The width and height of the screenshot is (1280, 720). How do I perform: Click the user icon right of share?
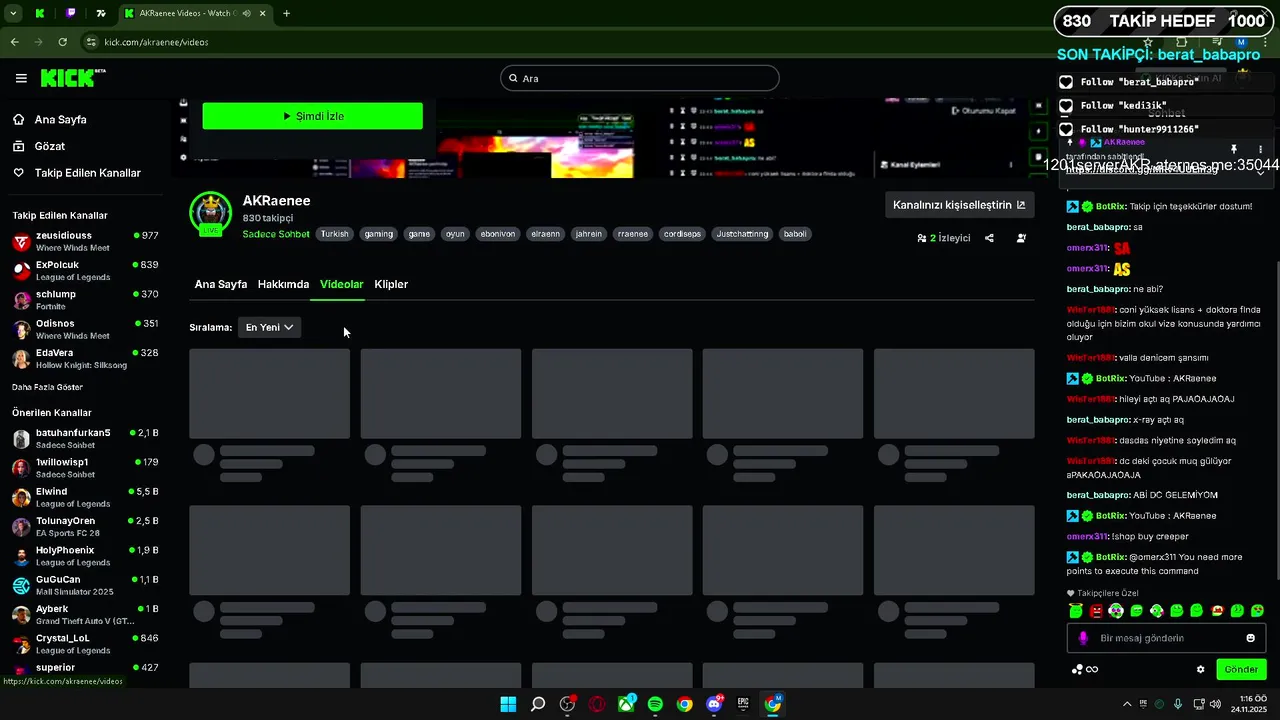(1021, 238)
